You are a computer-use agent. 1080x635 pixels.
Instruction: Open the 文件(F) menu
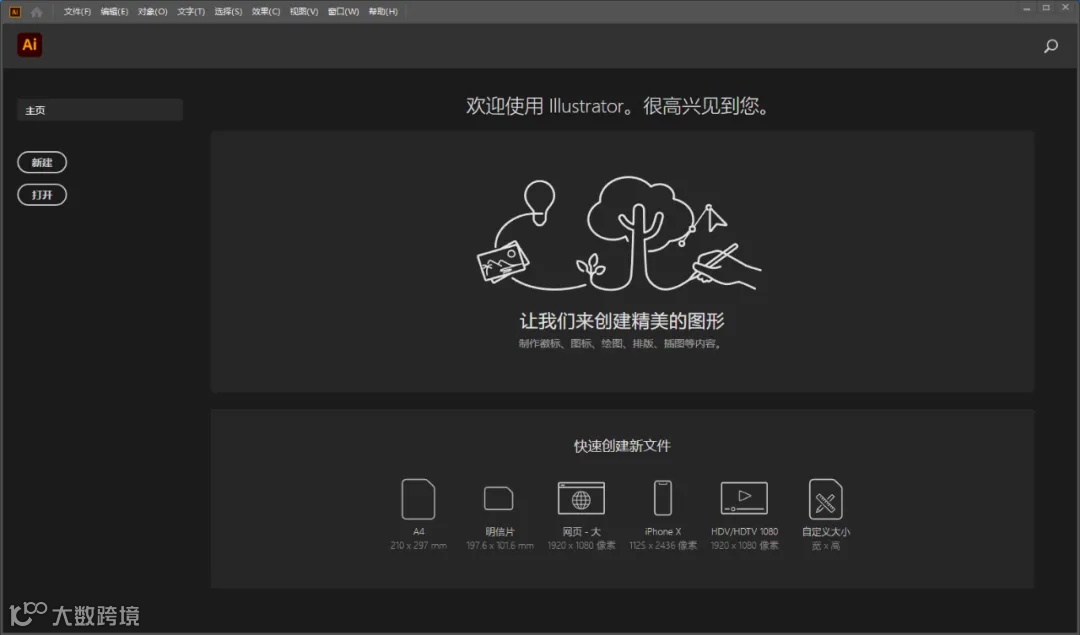(77, 12)
